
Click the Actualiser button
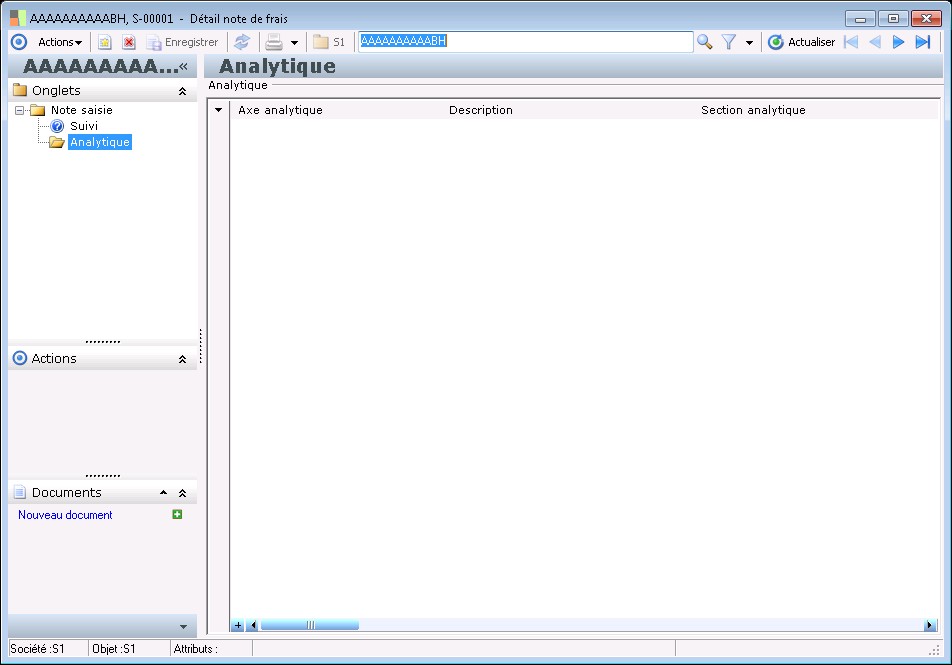pyautogui.click(x=801, y=42)
